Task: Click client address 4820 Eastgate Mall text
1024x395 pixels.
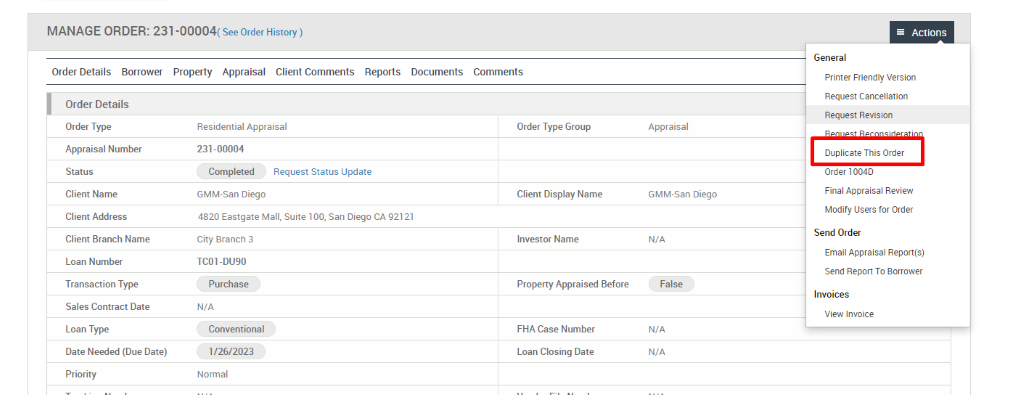Action: tap(306, 217)
